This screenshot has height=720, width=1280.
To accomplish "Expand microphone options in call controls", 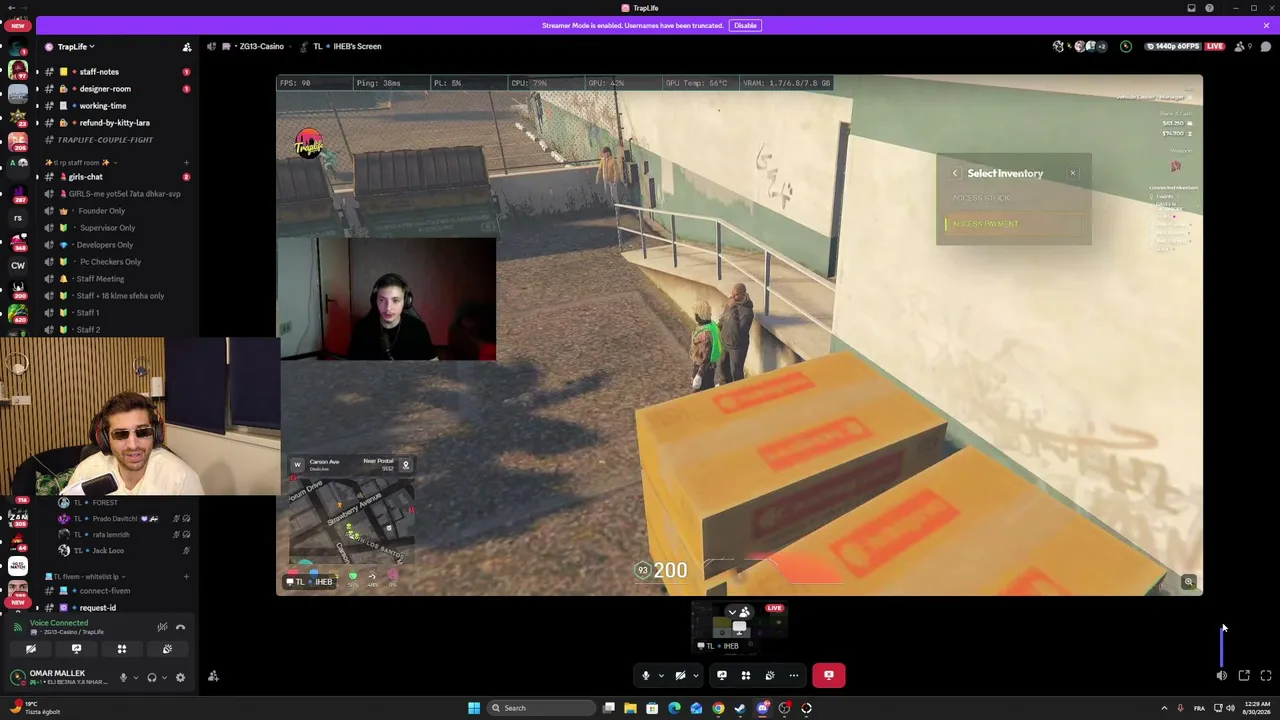I will (x=661, y=675).
